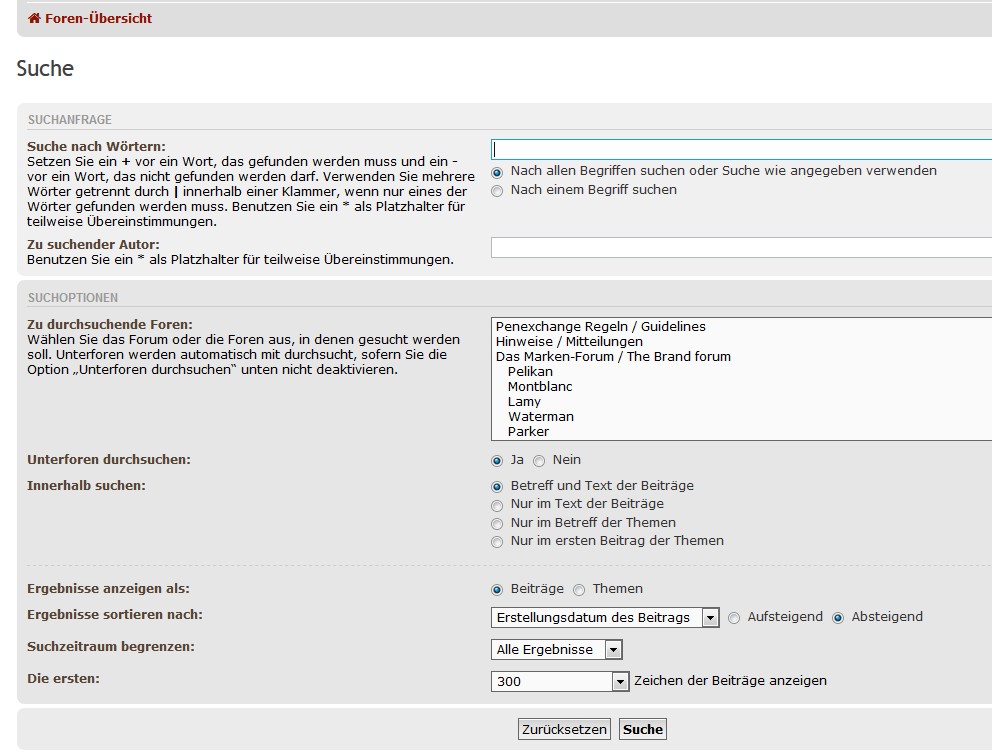Show results as Themen
The width and height of the screenshot is (992, 753).
pyautogui.click(x=579, y=590)
